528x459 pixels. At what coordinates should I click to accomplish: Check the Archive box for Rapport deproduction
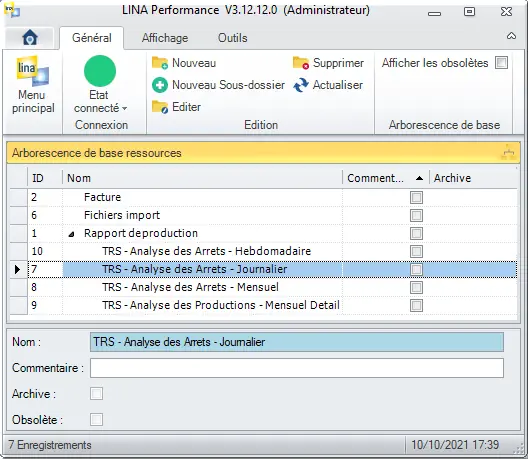coord(416,233)
